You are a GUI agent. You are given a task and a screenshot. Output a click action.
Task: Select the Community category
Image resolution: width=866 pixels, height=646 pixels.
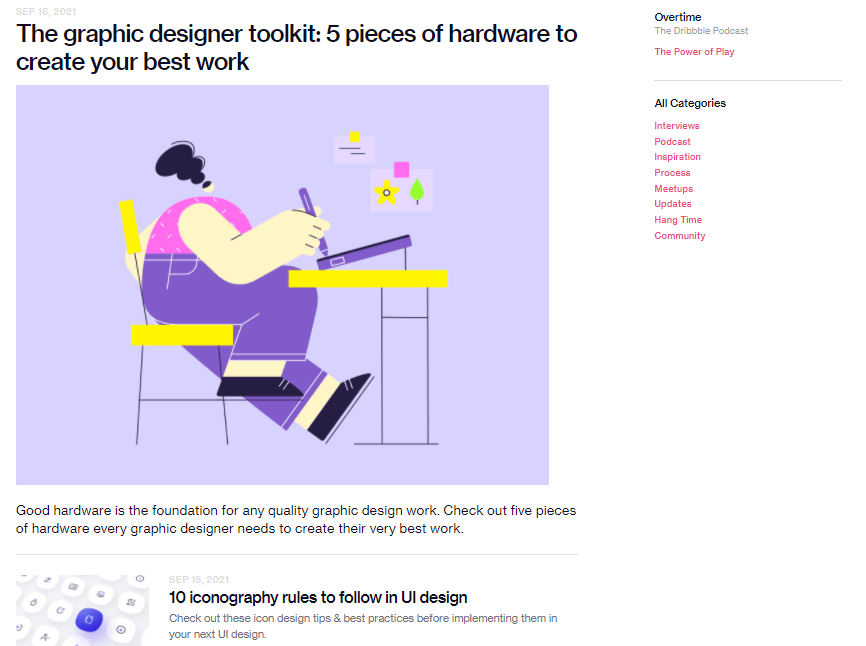point(680,235)
